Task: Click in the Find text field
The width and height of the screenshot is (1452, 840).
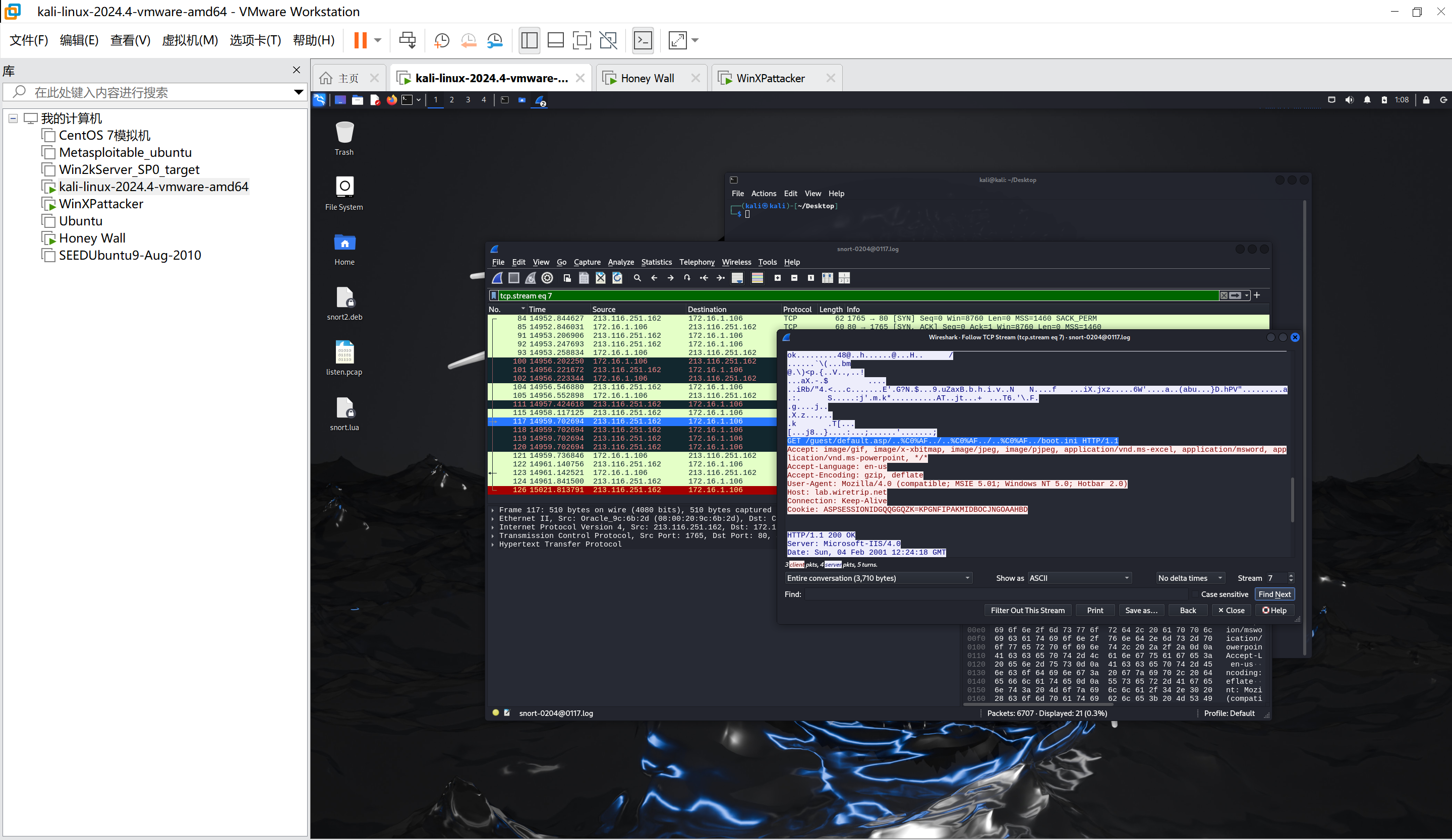Action: pos(997,594)
